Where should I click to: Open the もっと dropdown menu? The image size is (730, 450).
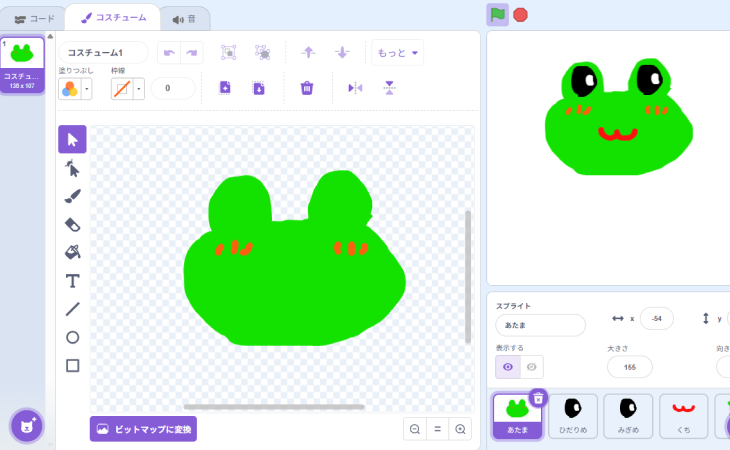coord(398,52)
